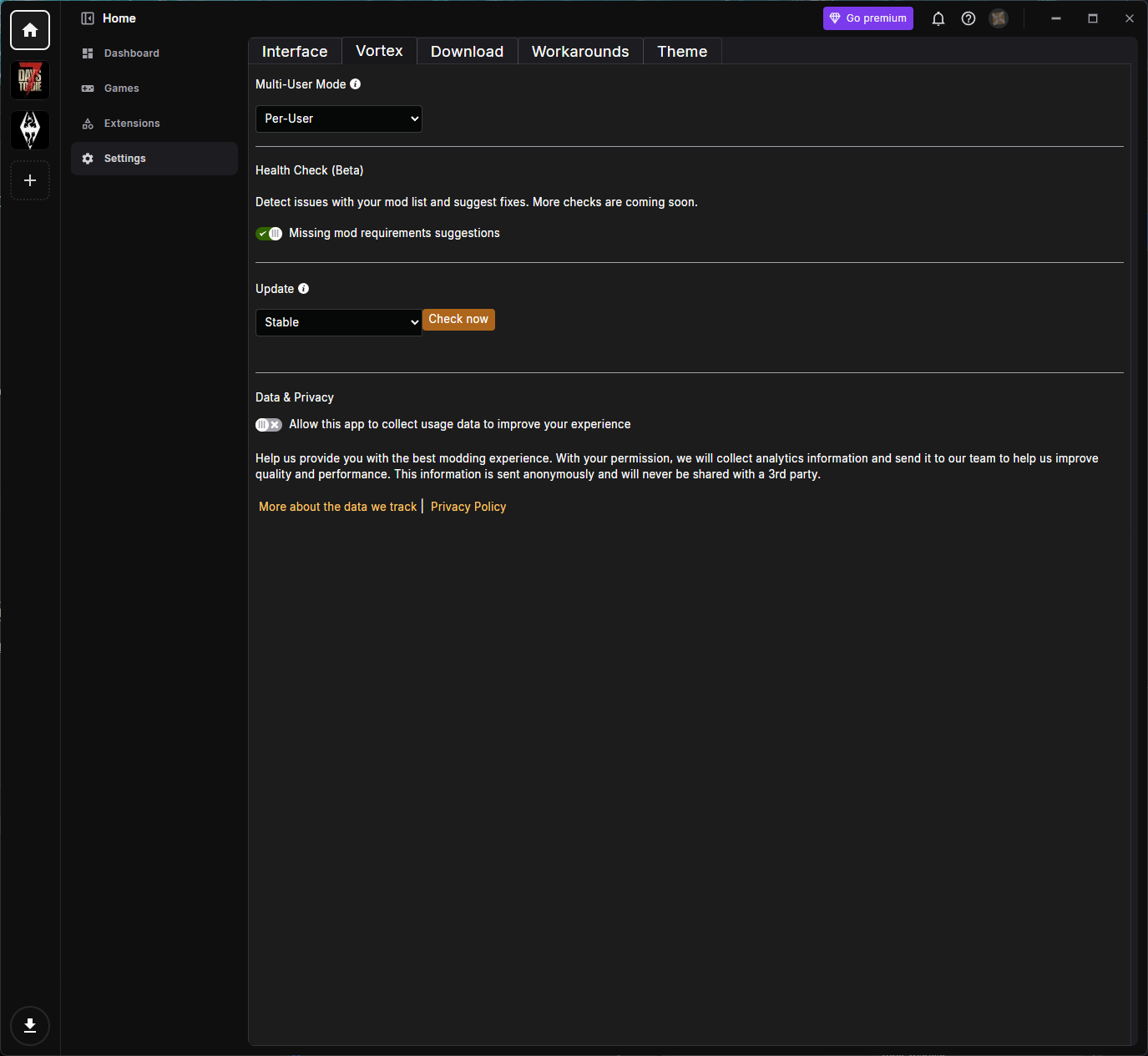Open the Privacy Policy link
Image resolution: width=1148 pixels, height=1056 pixels.
(468, 507)
